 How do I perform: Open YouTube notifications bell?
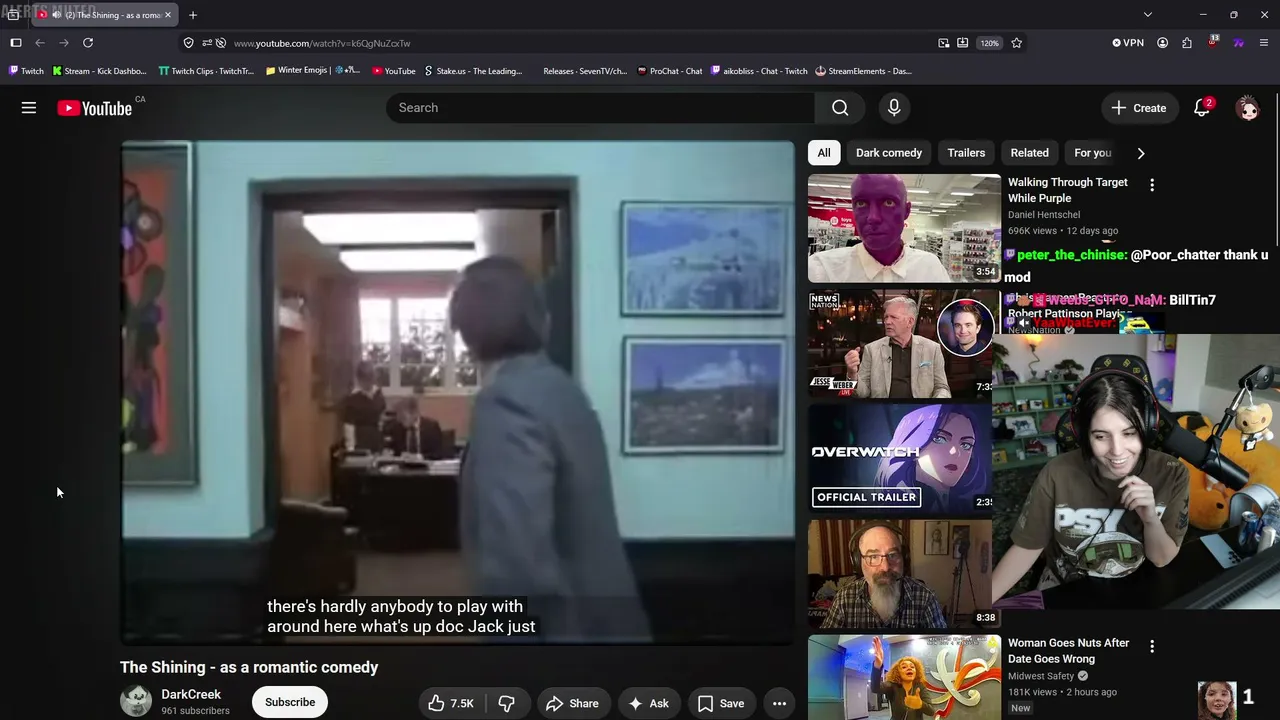click(1202, 108)
